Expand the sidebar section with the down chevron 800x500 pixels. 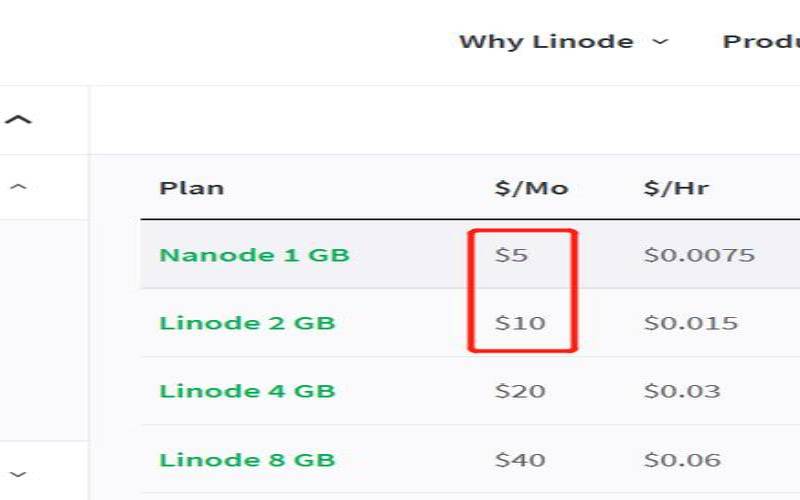pos(18,474)
